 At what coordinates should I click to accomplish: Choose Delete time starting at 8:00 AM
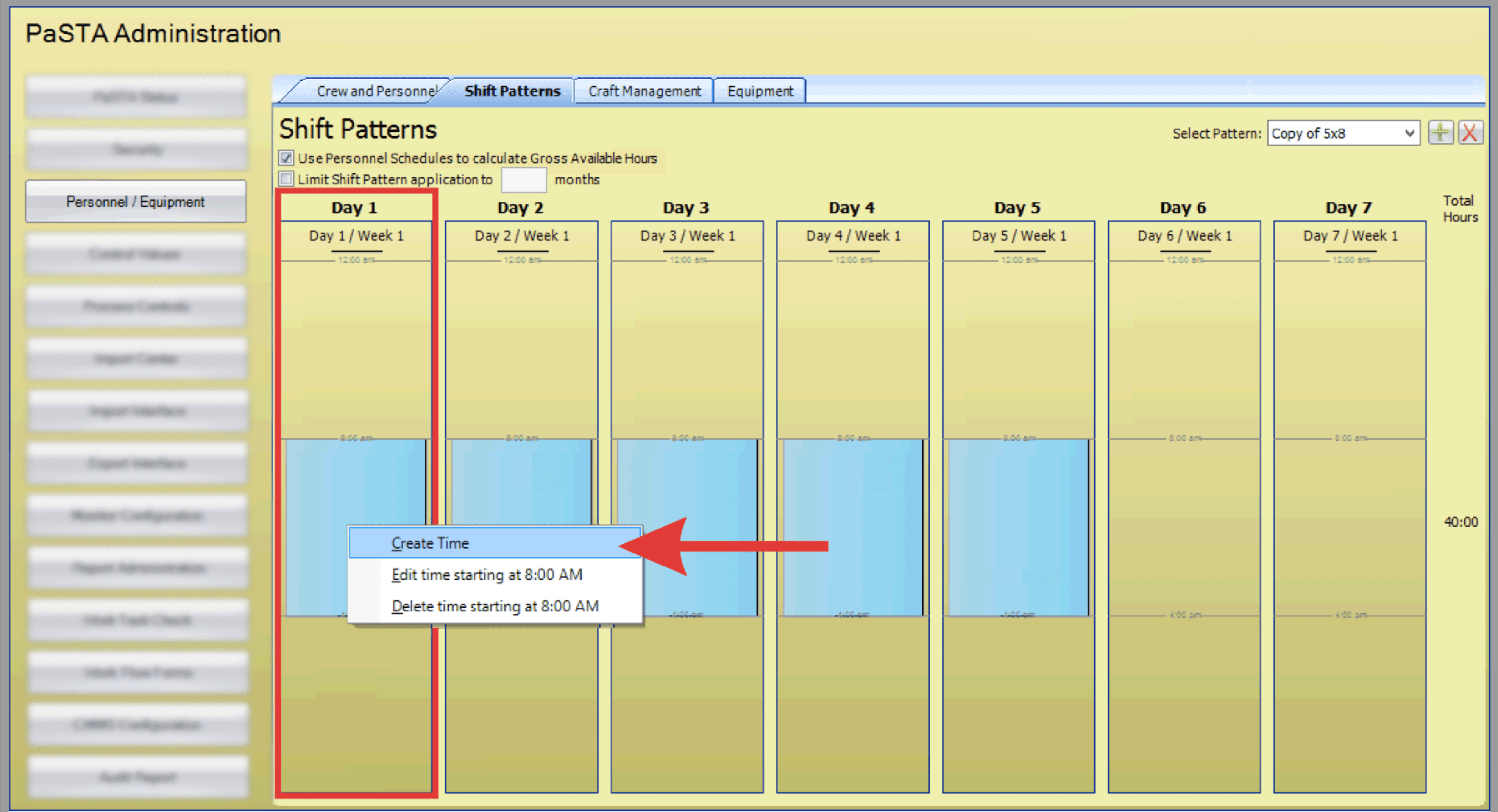494,606
